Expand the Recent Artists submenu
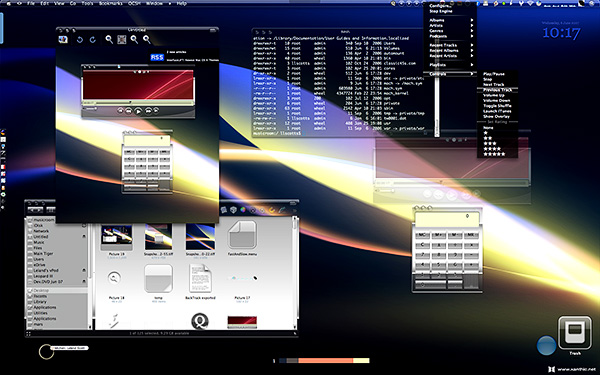The width and height of the screenshot is (600, 375). tap(450, 56)
